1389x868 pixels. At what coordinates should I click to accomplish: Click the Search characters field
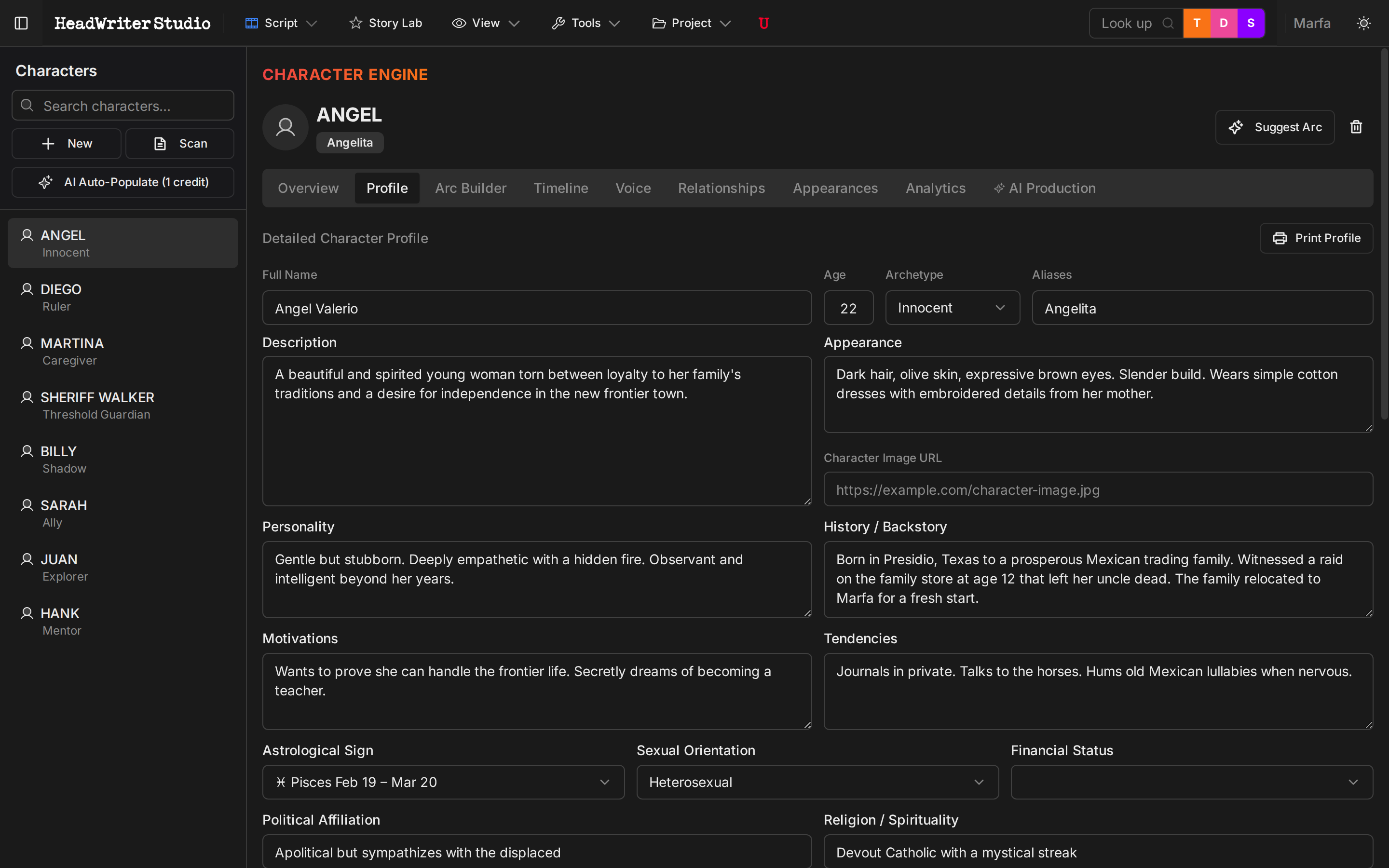point(123,106)
